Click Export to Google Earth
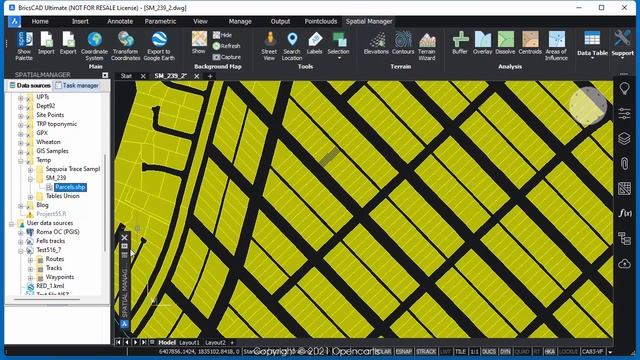640x360 pixels. pos(159,46)
